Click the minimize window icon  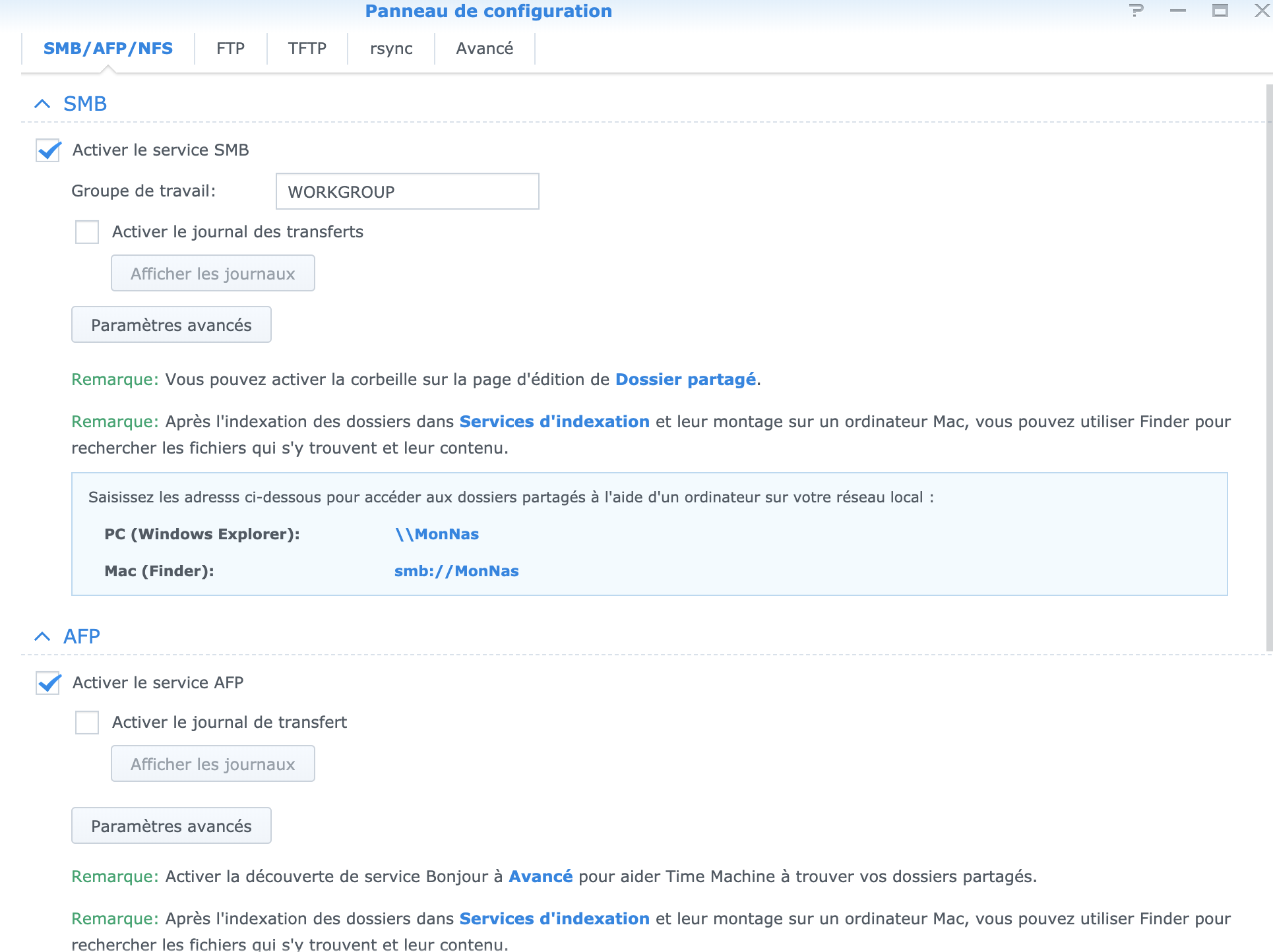tap(1178, 11)
